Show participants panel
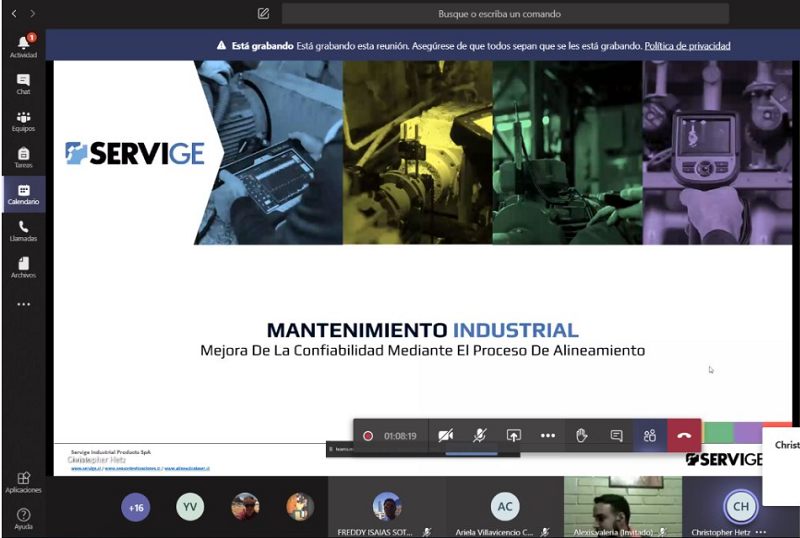Screen dimensions: 800x538 click(650, 435)
